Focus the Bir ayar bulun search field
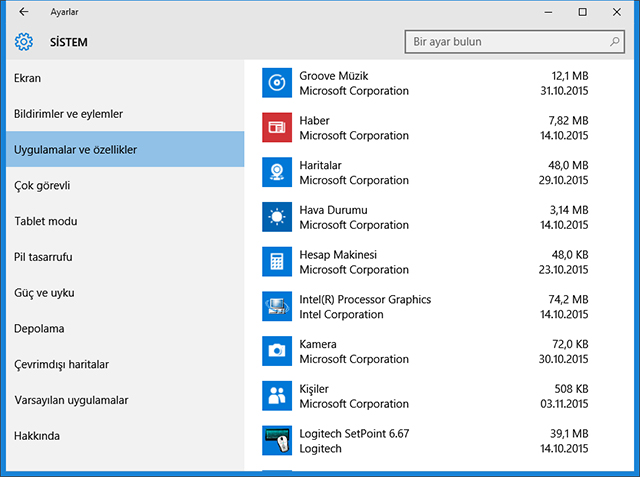Viewport: 640px width, 477px height. point(514,41)
